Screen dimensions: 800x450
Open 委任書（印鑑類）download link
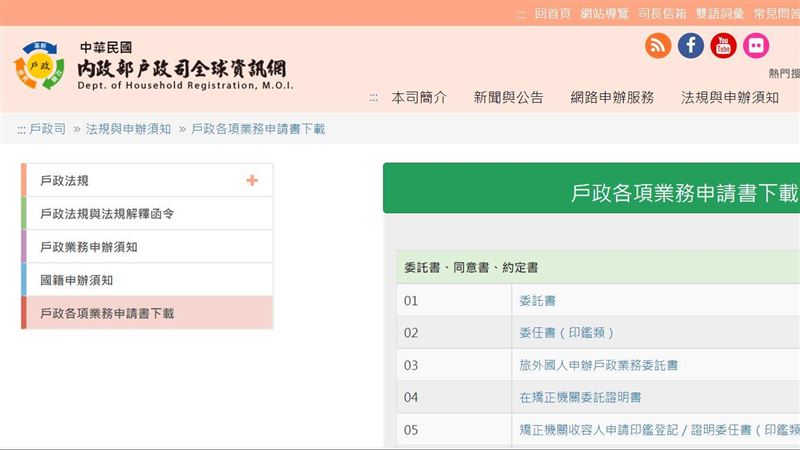[x=566, y=333]
